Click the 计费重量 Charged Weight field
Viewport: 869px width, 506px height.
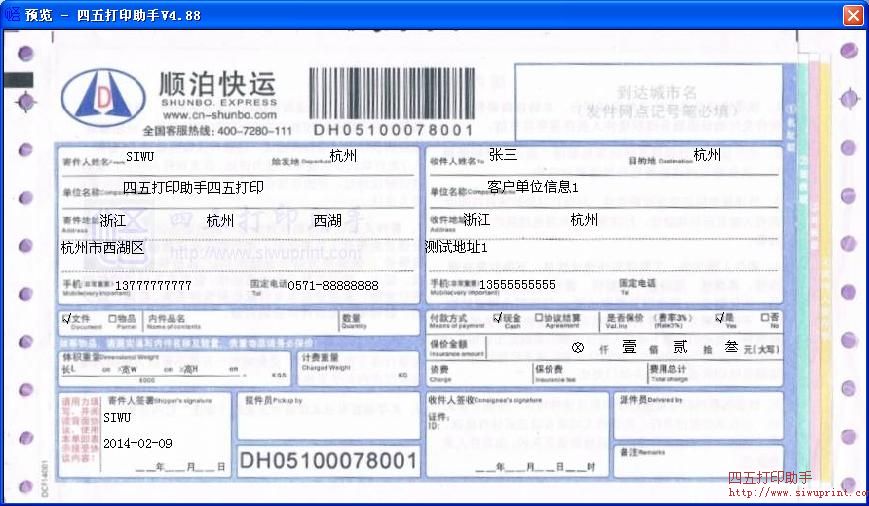(x=358, y=367)
